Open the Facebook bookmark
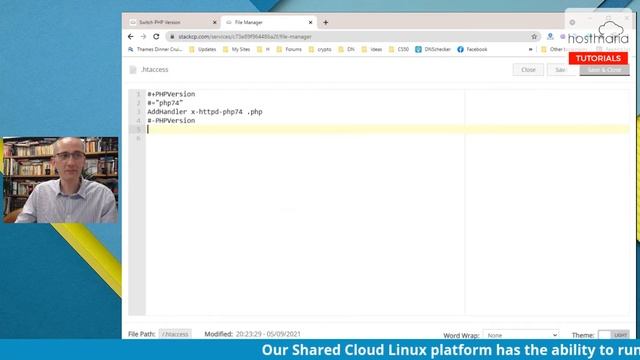Image resolution: width=640 pixels, height=360 pixels. [472, 49]
